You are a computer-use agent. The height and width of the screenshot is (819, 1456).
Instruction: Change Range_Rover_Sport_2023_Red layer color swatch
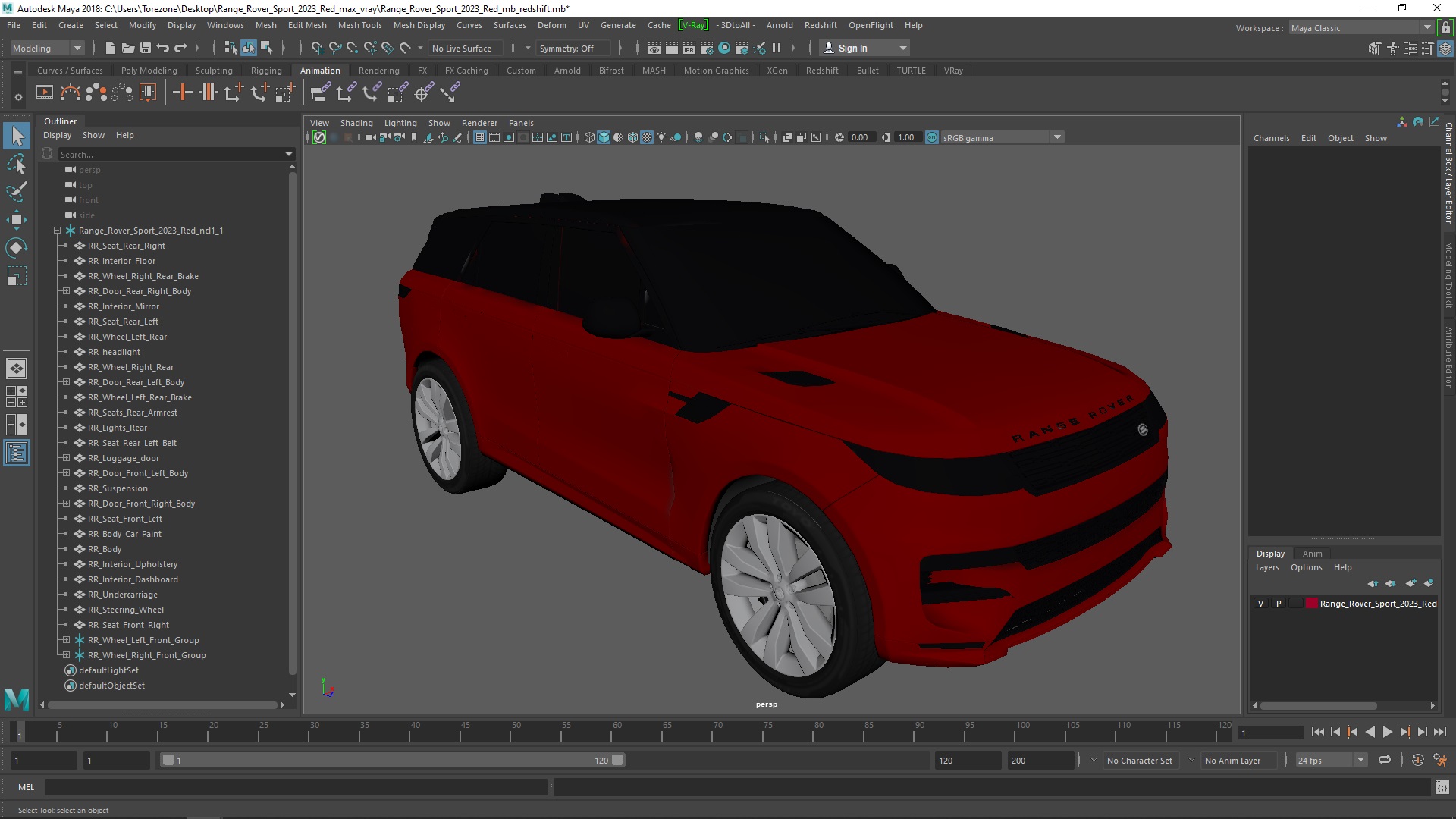pyautogui.click(x=1312, y=604)
